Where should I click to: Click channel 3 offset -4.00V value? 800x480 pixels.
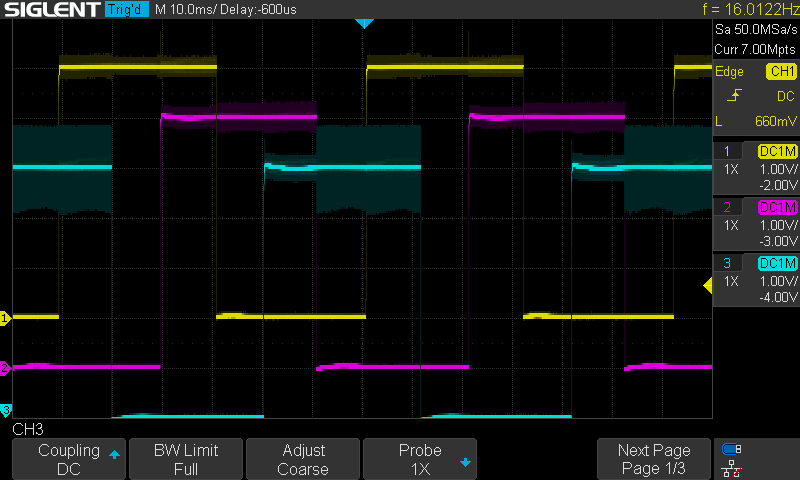coord(778,297)
